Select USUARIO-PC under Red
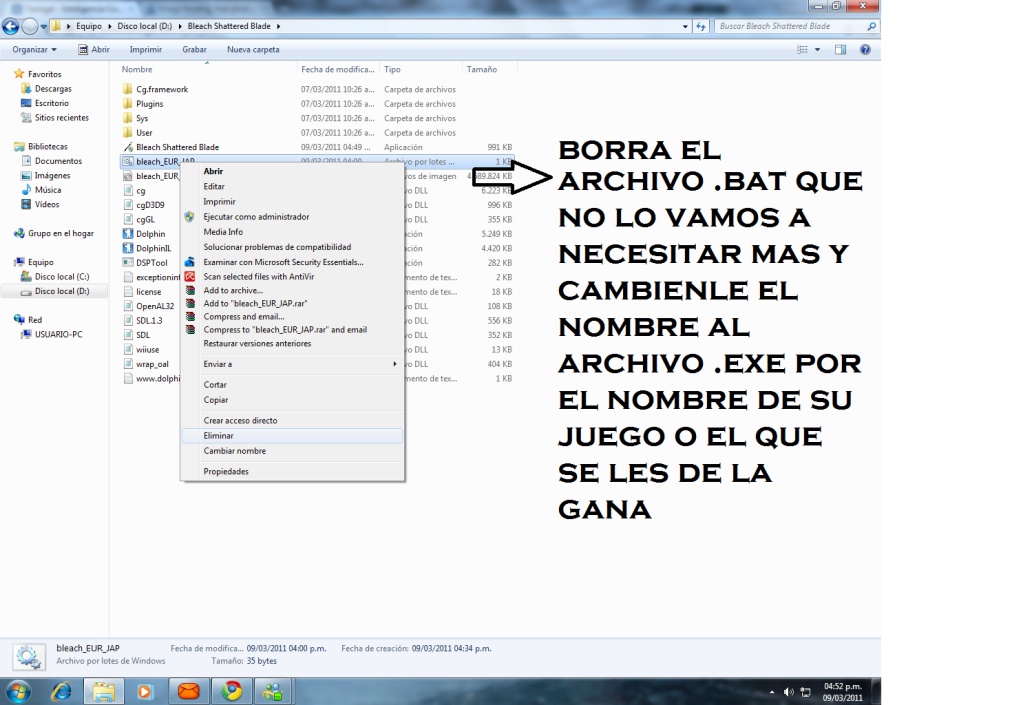 coord(59,335)
